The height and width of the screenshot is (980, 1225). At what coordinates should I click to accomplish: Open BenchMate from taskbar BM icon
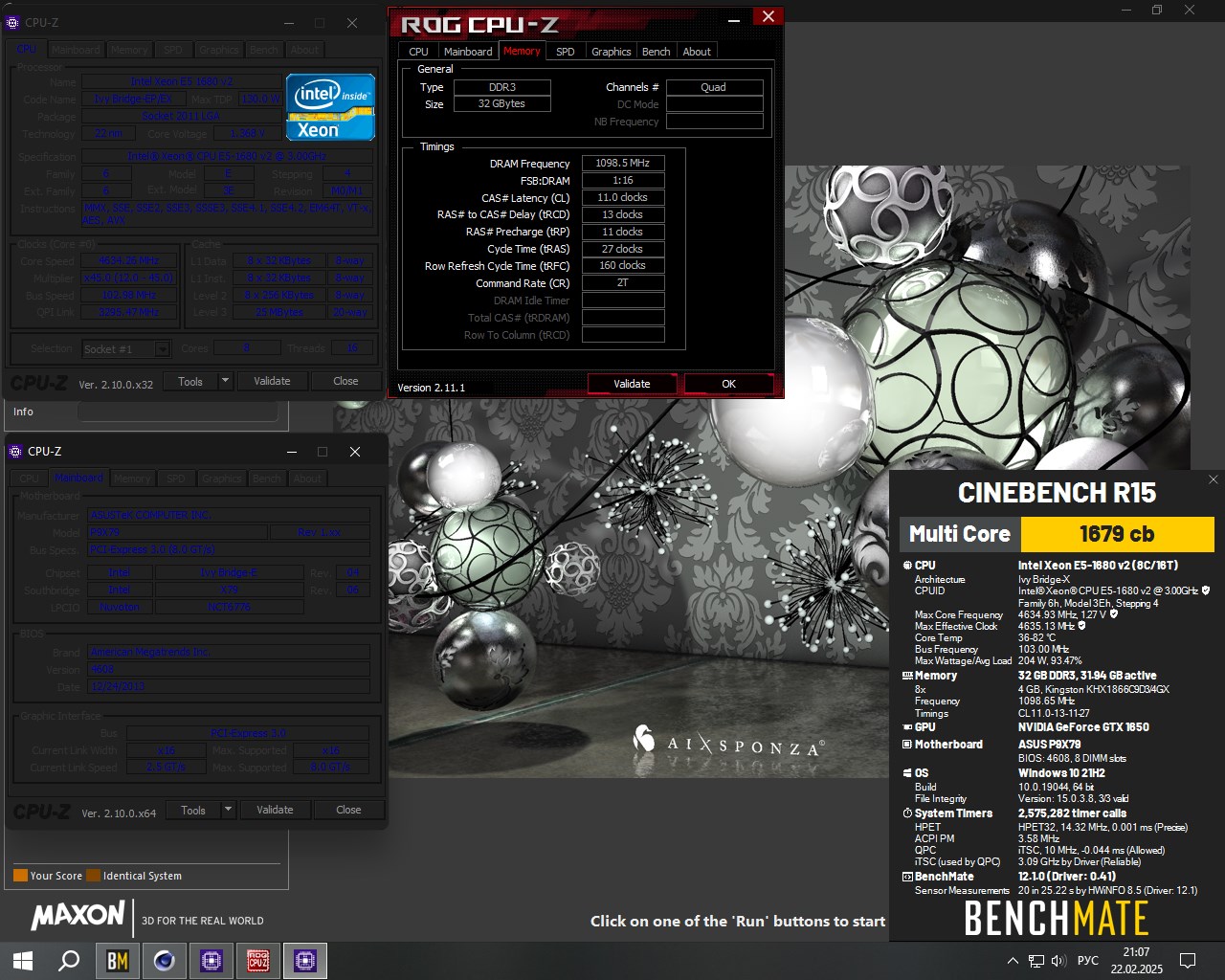[118, 961]
